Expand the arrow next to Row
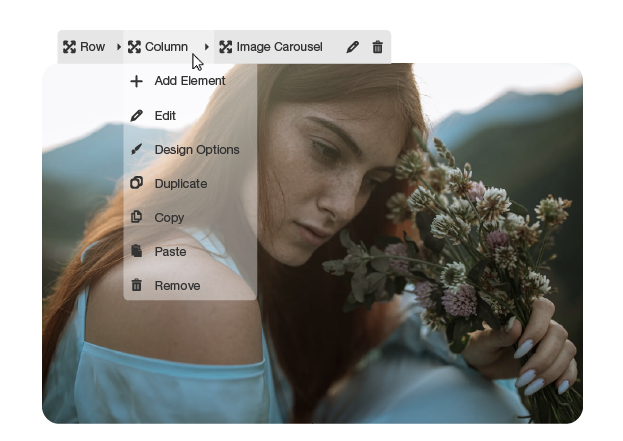This screenshot has width=623, height=441. pos(119,47)
